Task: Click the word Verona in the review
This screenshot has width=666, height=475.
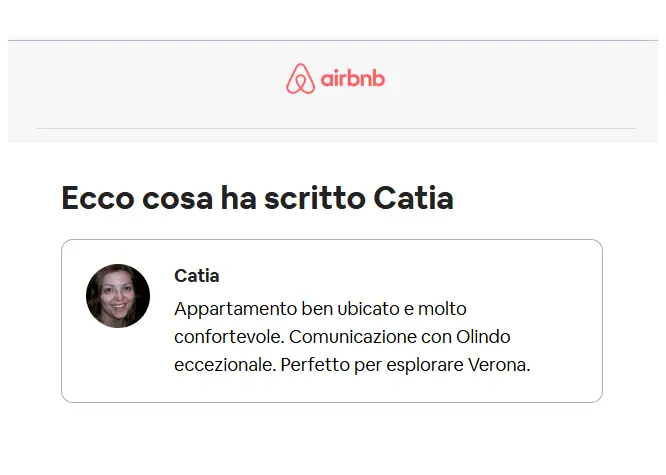Action: point(497,365)
